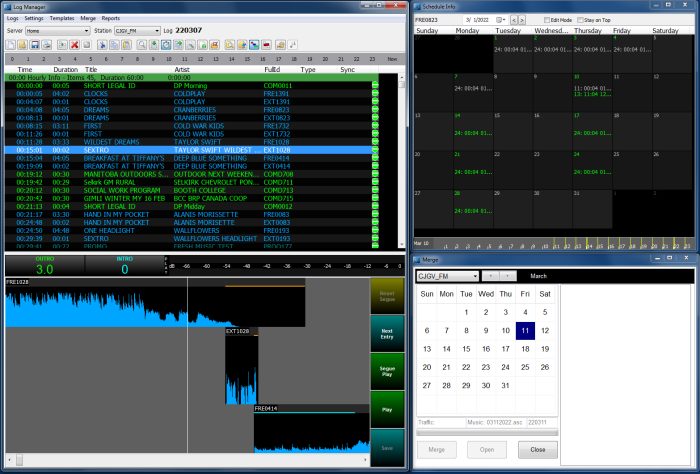Click the sync icon on the SOCIAL WORK PROGRAM row
The image size is (700, 474).
click(375, 190)
